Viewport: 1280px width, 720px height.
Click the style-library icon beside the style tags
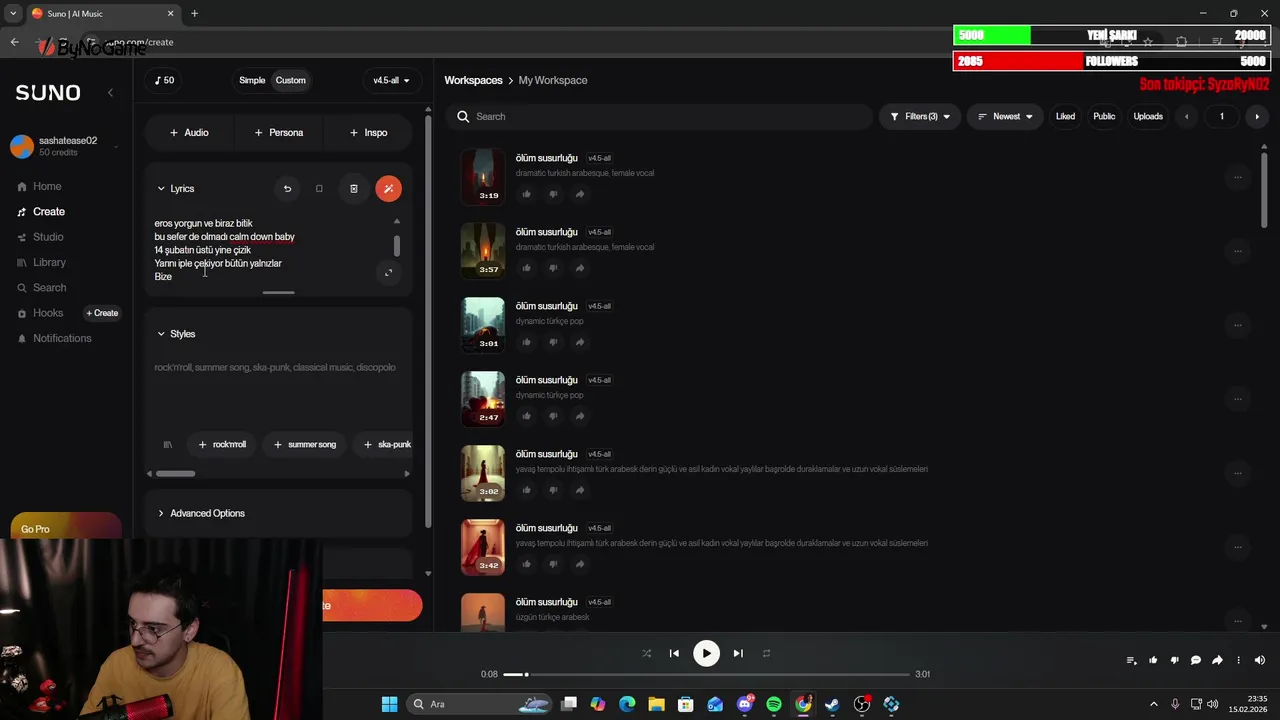tap(167, 444)
